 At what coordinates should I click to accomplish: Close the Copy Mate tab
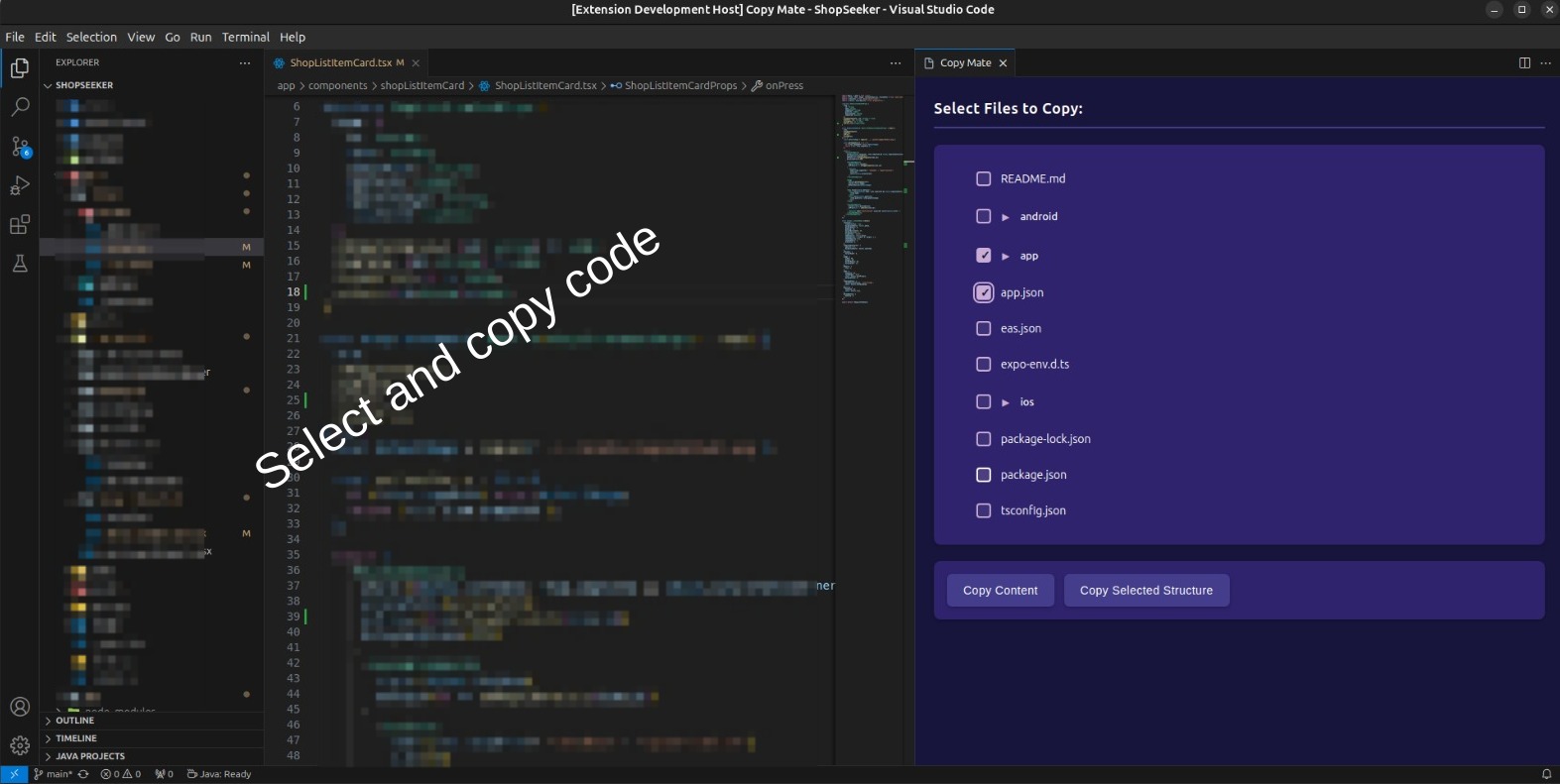click(x=1003, y=62)
